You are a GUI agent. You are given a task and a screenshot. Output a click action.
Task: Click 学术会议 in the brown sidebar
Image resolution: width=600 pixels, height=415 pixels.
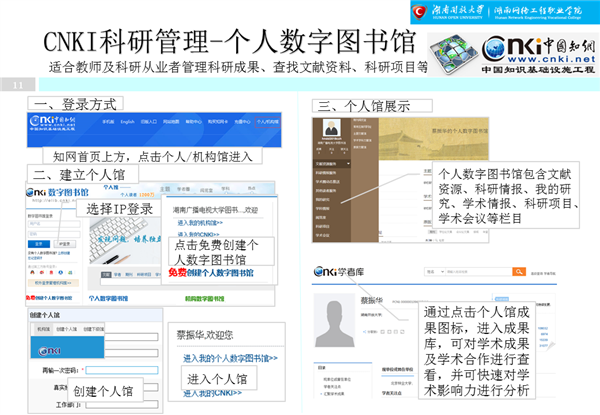323,235
